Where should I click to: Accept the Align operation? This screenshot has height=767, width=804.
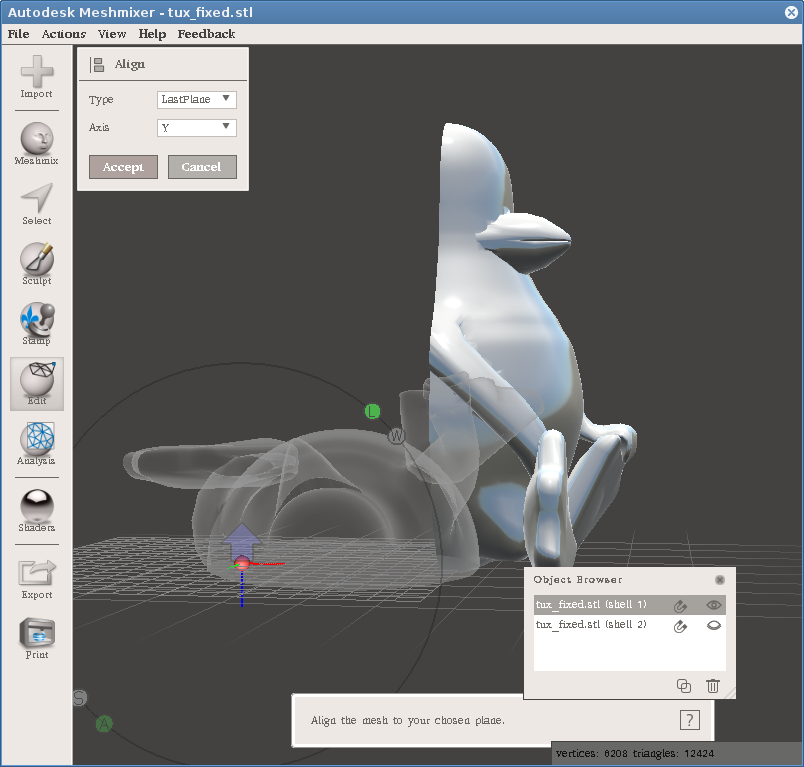coord(123,167)
